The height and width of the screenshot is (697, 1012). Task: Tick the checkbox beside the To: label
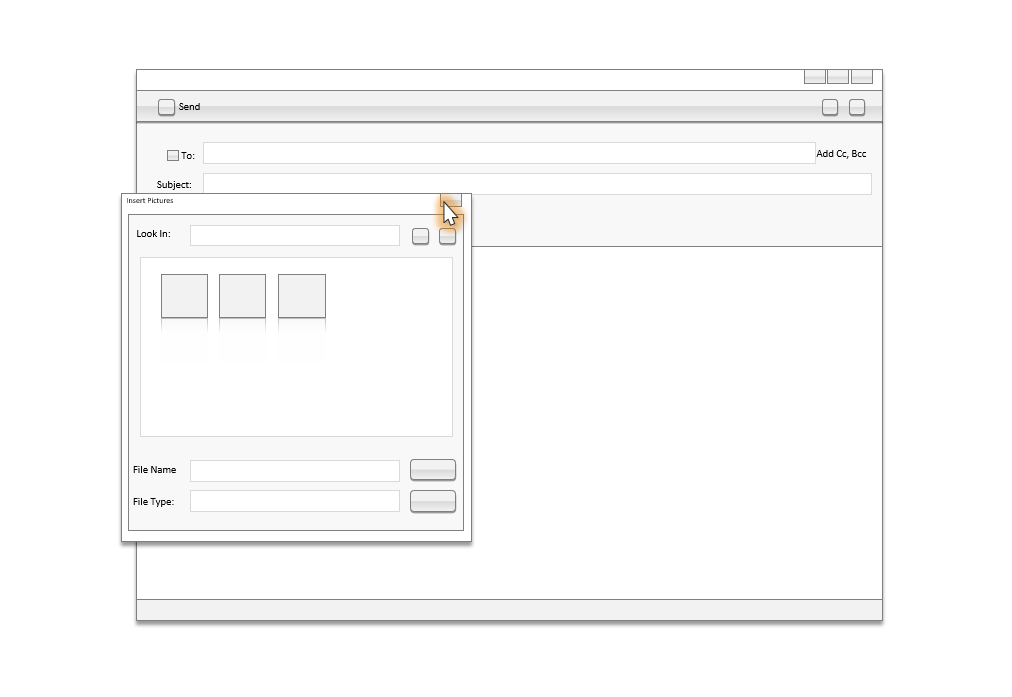[173, 155]
